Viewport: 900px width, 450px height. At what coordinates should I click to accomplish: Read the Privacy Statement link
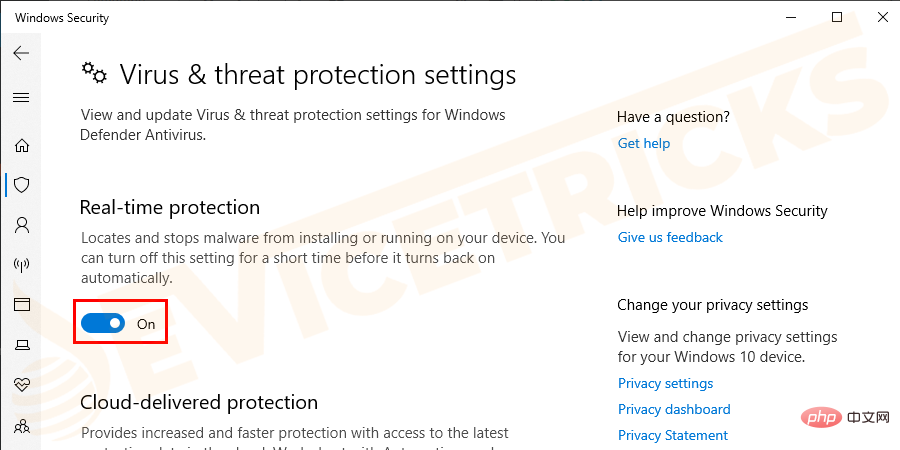(672, 435)
